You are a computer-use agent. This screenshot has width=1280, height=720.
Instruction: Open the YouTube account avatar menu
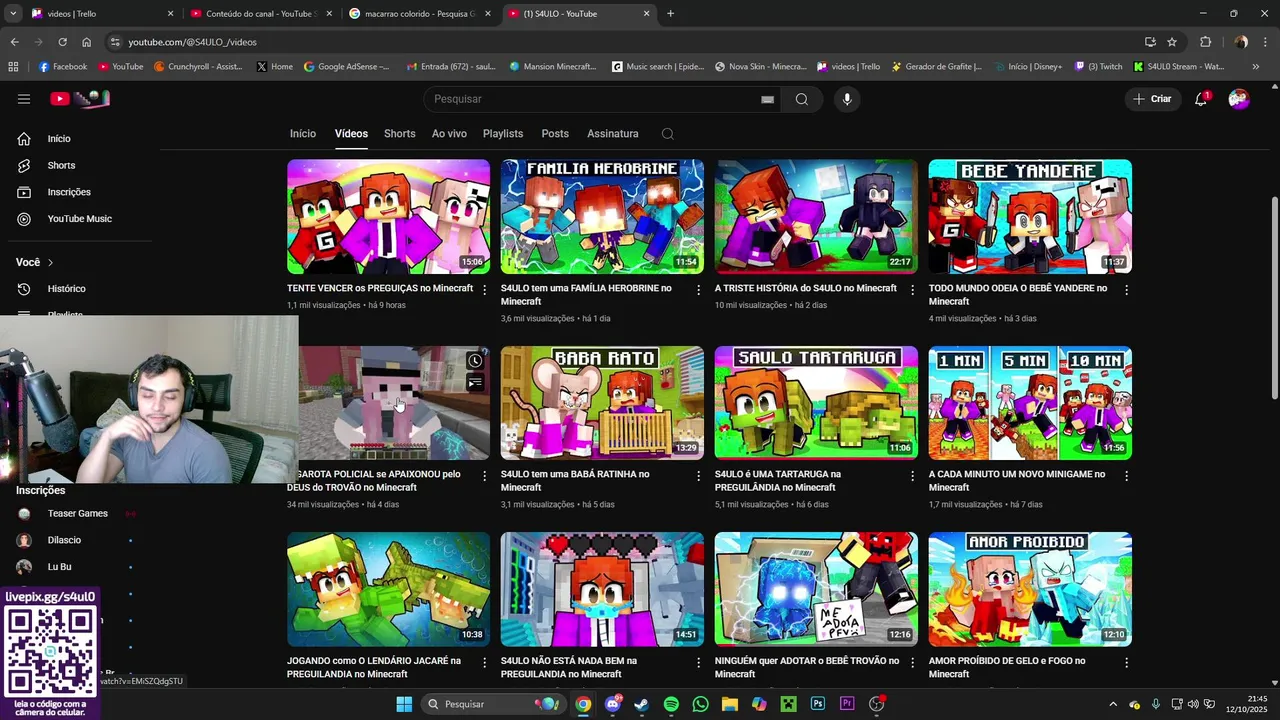[1239, 99]
